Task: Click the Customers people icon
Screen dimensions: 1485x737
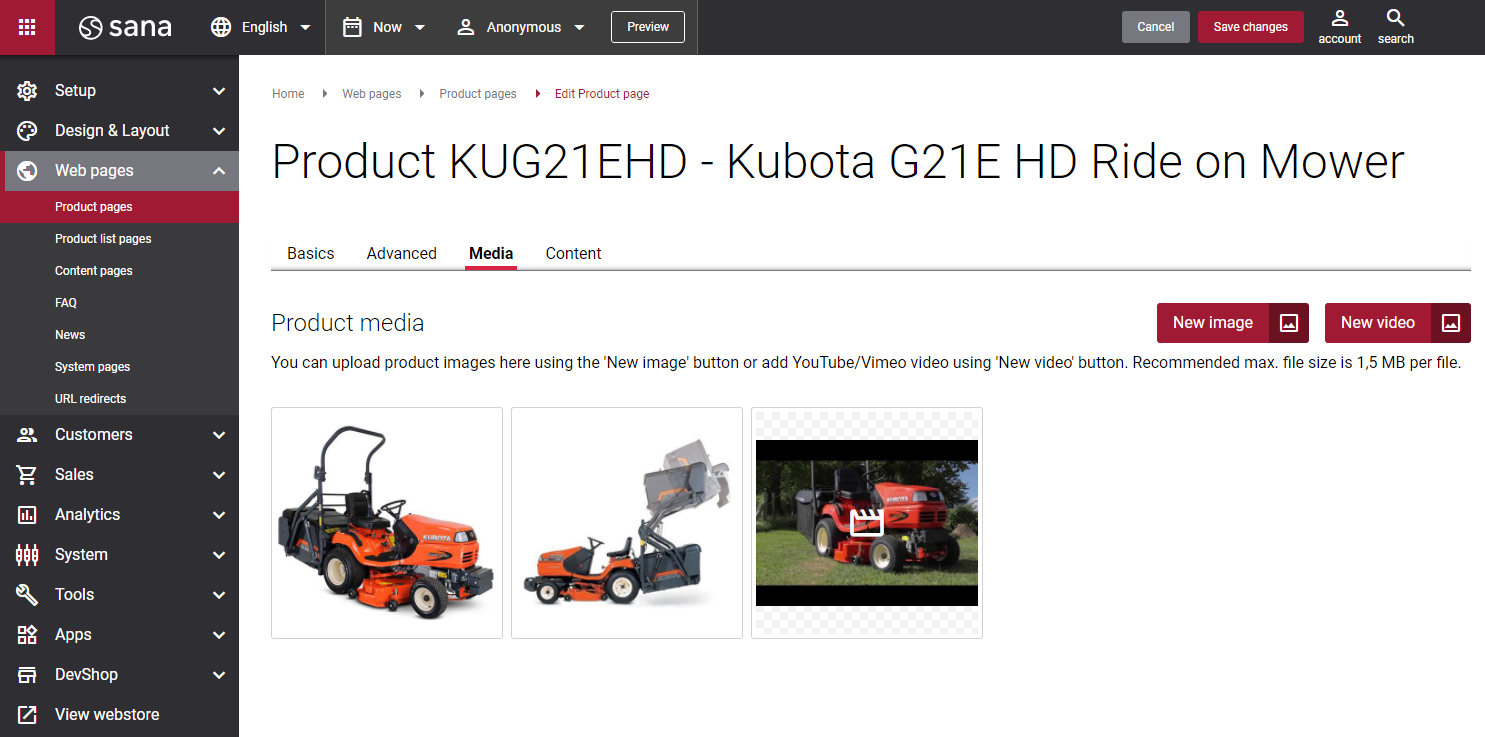Action: [x=27, y=435]
